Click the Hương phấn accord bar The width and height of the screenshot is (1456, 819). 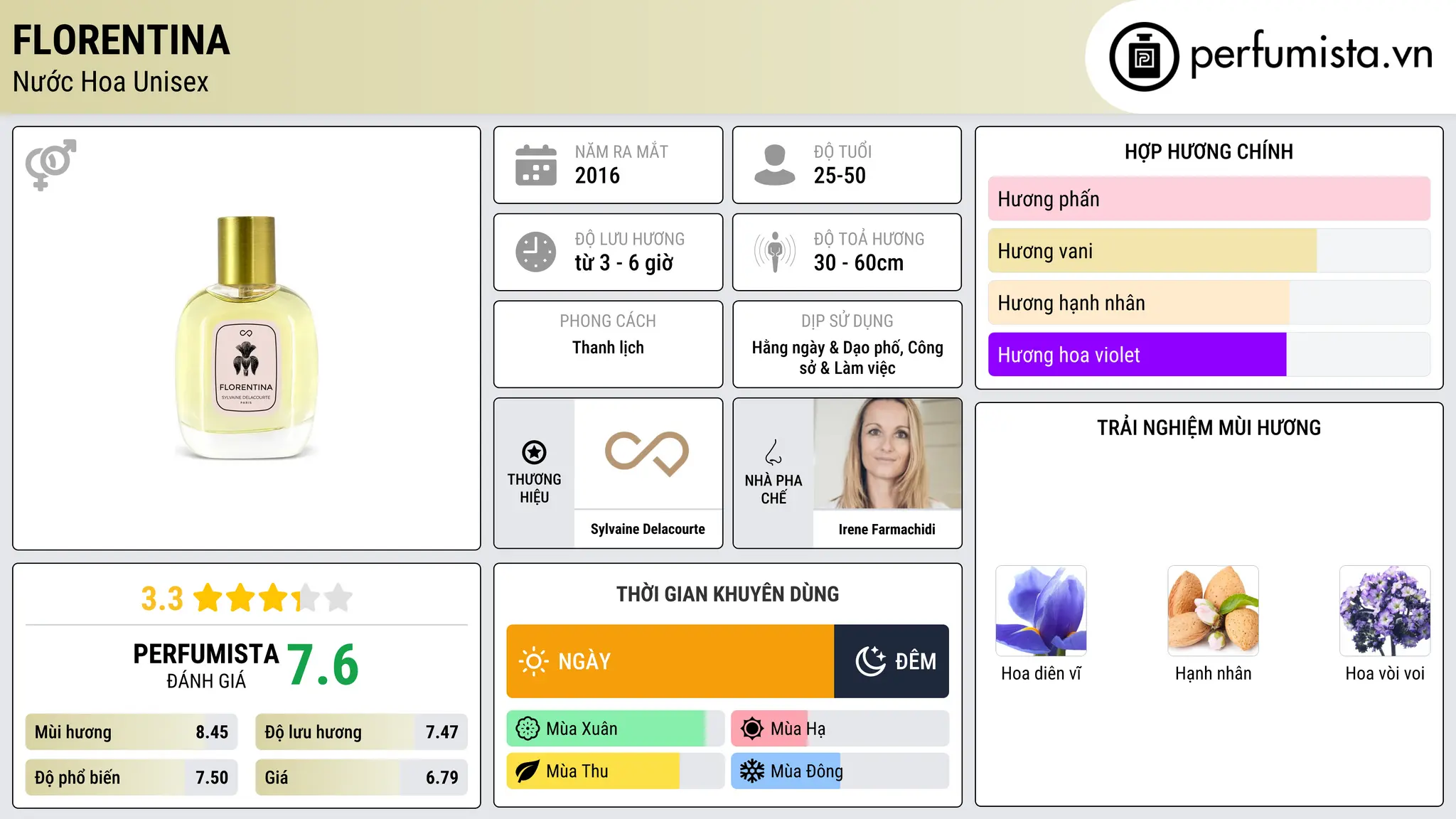pyautogui.click(x=1209, y=199)
